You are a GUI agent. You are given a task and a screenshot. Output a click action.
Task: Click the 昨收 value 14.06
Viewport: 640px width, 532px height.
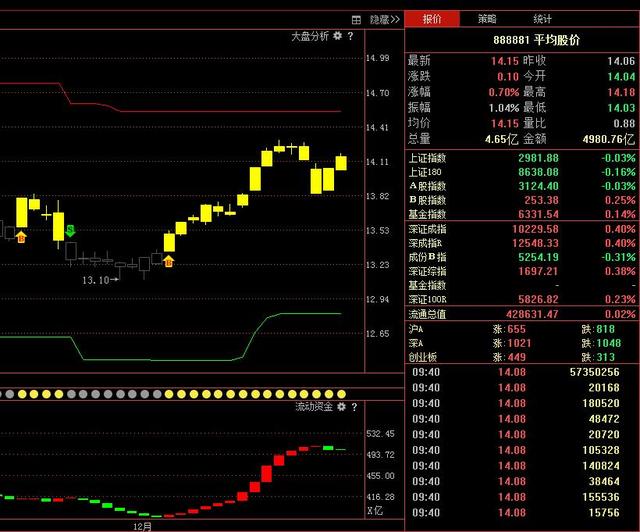click(x=621, y=61)
